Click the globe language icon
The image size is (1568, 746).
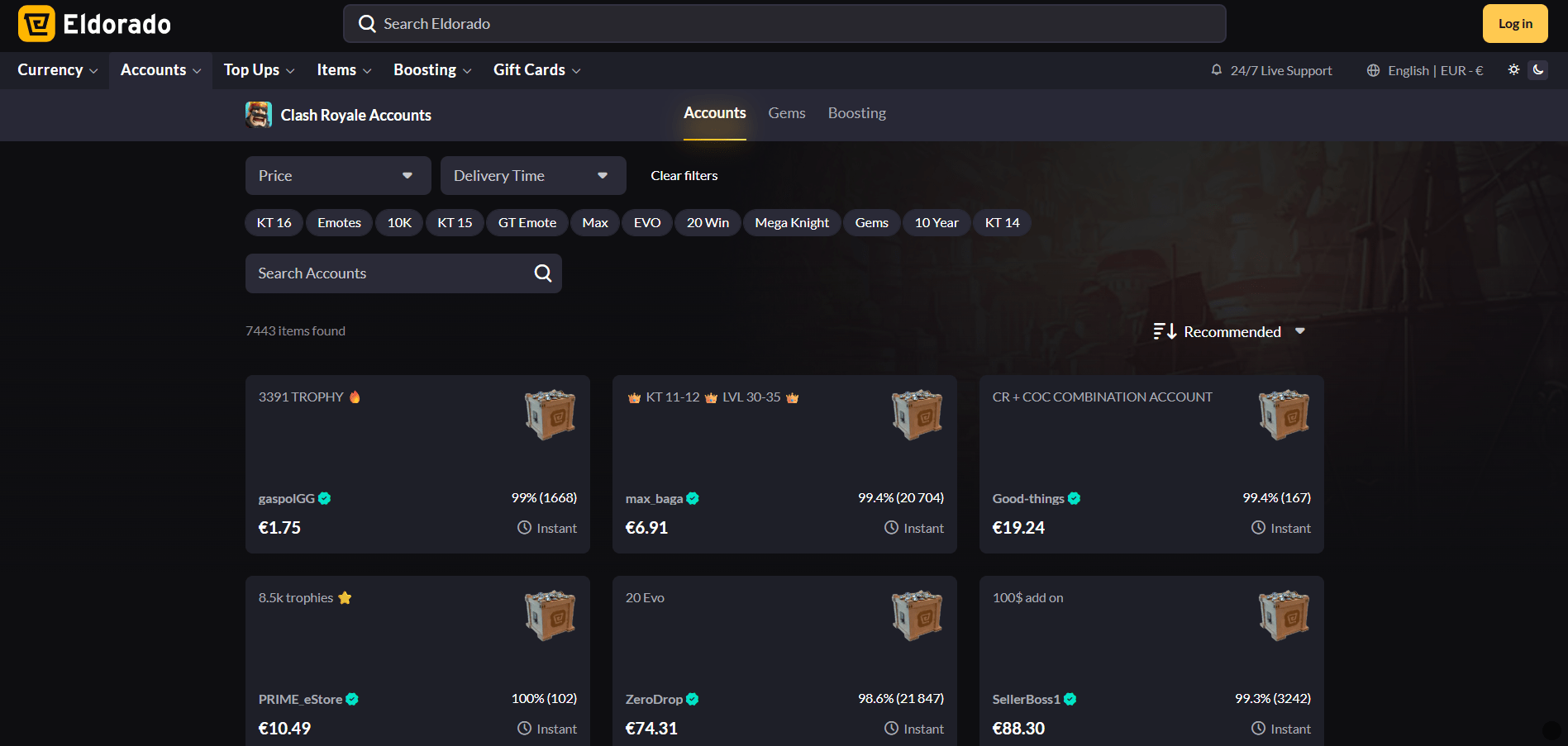click(1373, 70)
